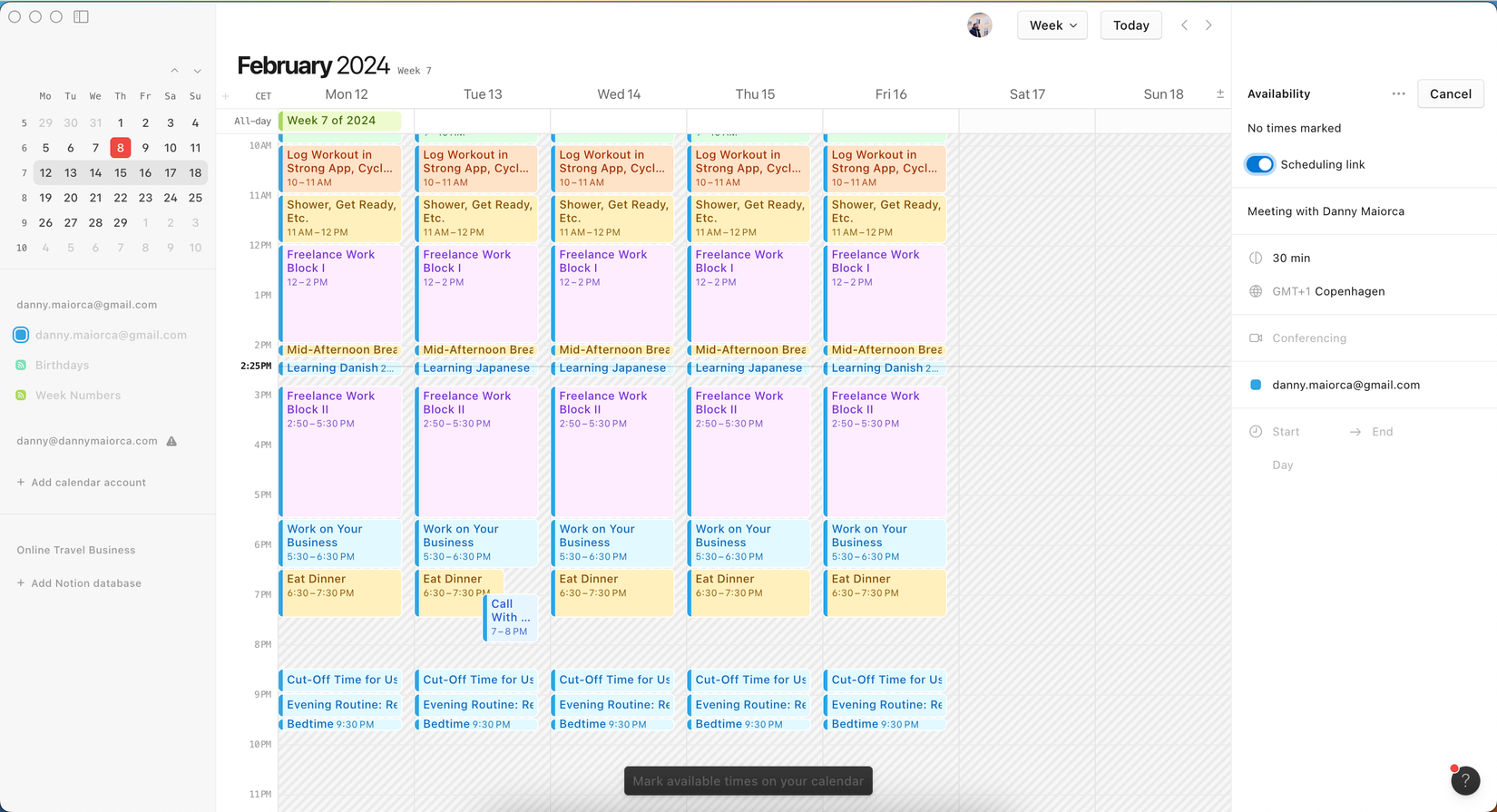Select 30 min duration option

coord(1291,259)
